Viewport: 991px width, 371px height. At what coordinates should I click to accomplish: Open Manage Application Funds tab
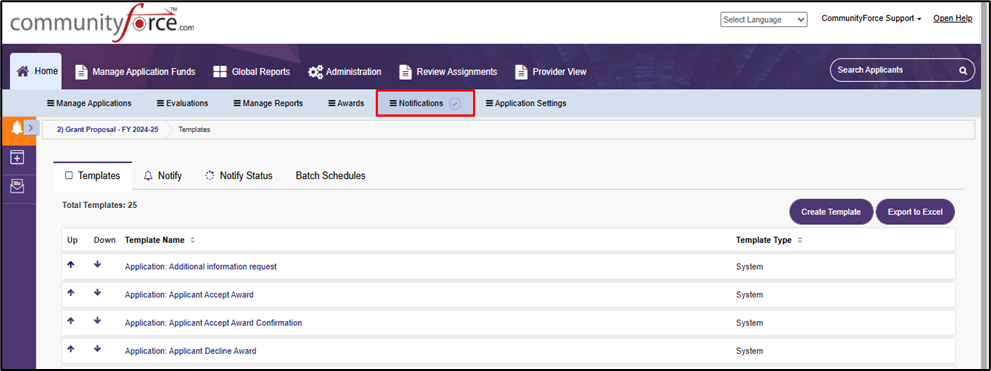tap(135, 72)
